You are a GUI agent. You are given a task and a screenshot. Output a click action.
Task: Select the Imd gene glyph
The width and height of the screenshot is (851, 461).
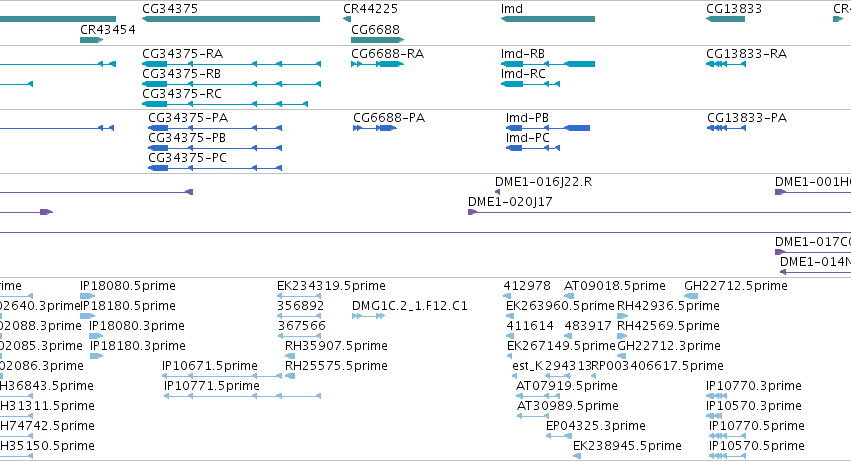pos(548,19)
